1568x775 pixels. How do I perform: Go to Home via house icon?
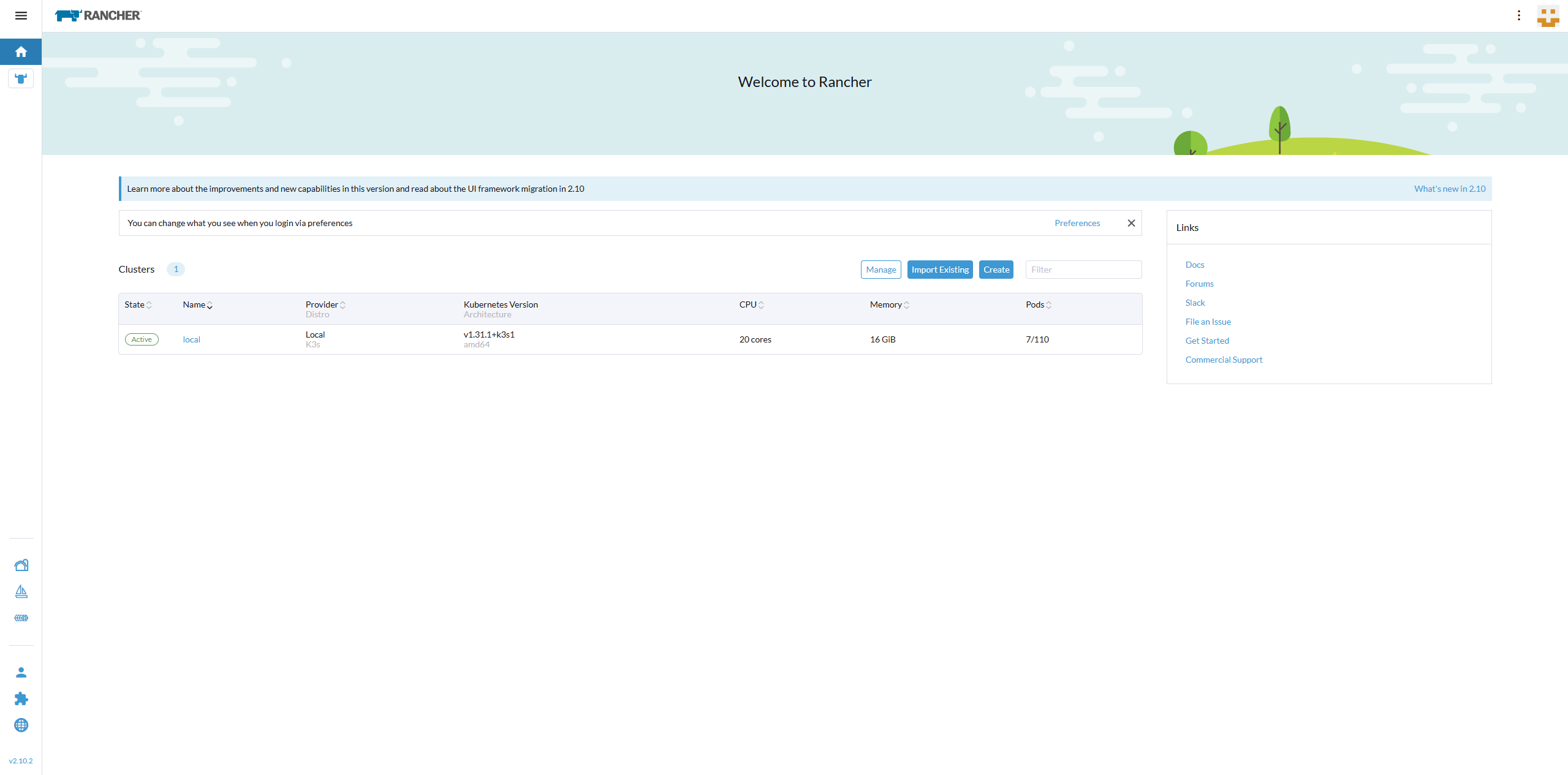tap(21, 52)
